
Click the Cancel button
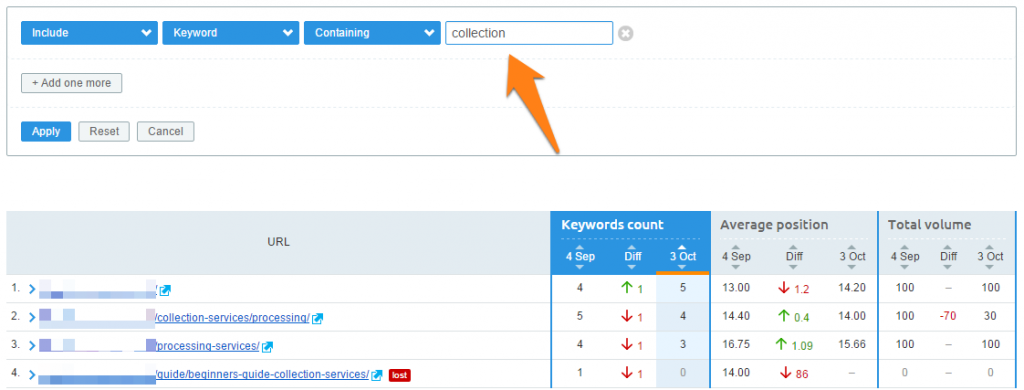165,131
